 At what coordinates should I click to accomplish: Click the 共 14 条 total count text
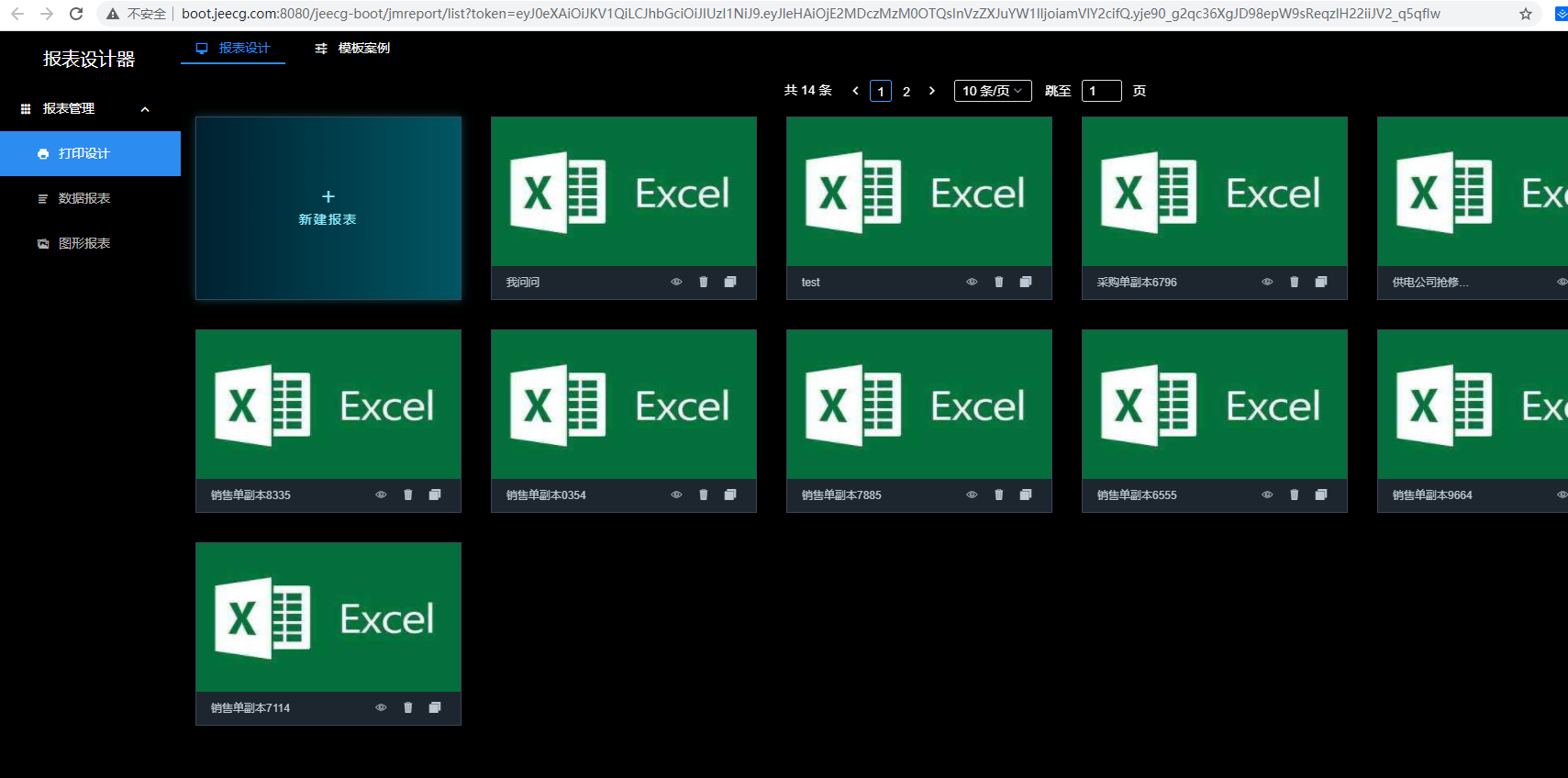[x=807, y=91]
